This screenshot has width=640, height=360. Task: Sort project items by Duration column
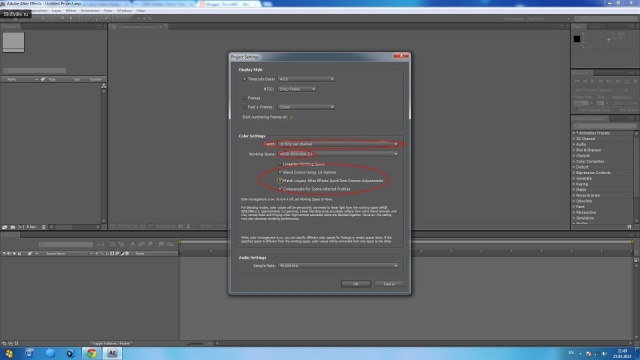coord(96,79)
